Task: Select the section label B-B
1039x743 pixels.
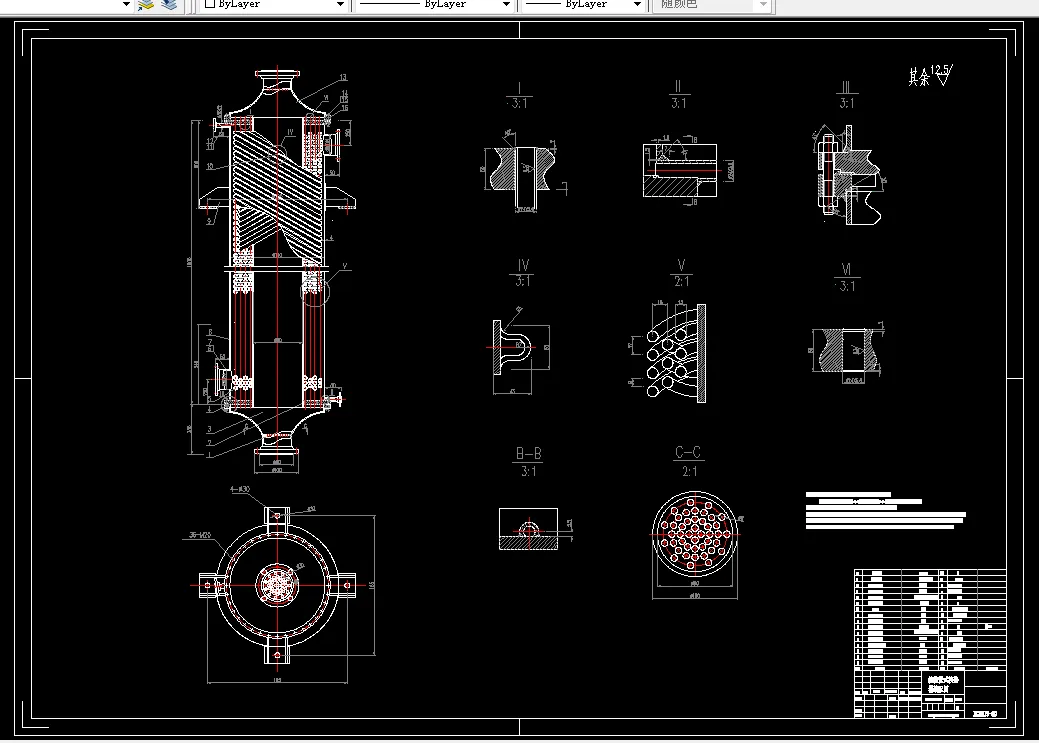Action: (x=529, y=453)
